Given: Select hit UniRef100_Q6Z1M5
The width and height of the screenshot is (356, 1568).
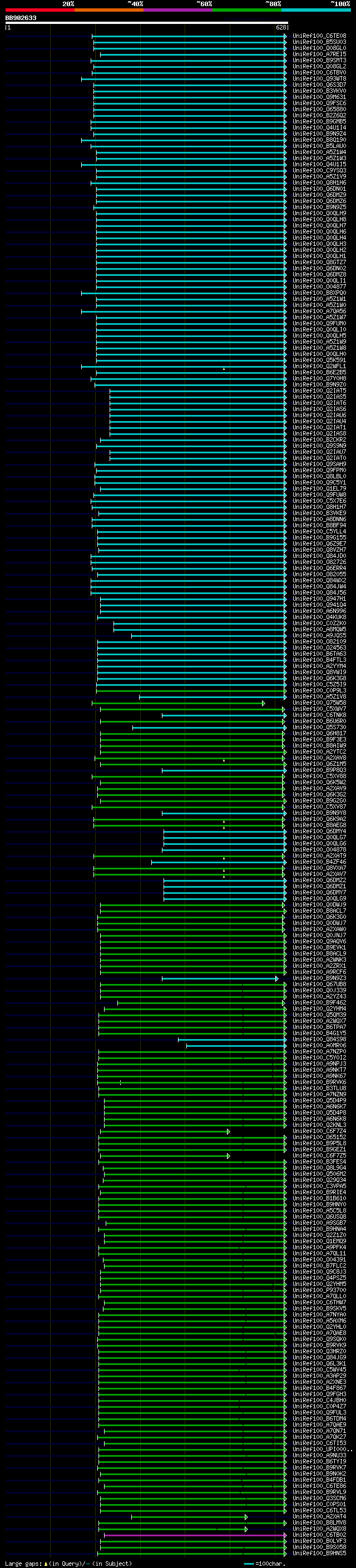Looking at the screenshot, I should 319,764.
